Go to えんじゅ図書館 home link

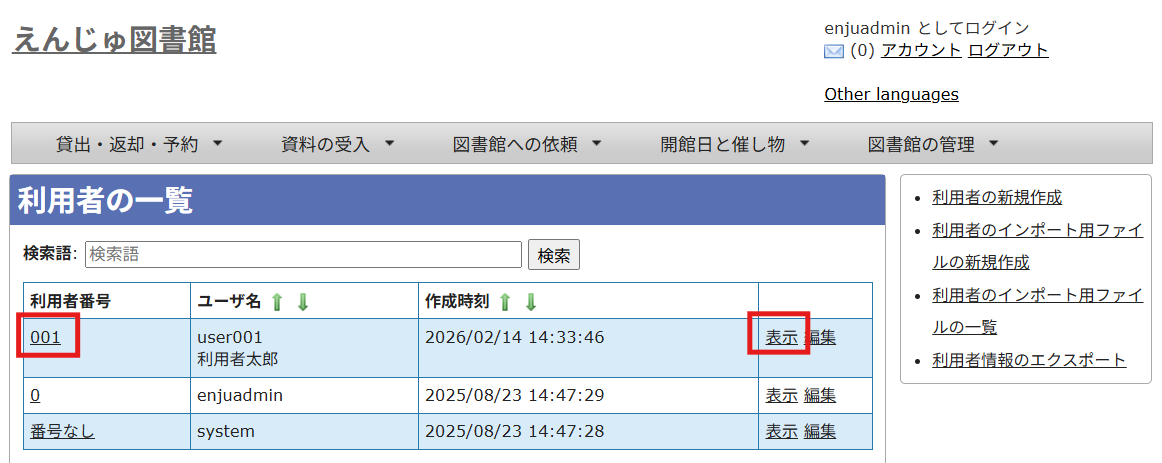click(114, 40)
